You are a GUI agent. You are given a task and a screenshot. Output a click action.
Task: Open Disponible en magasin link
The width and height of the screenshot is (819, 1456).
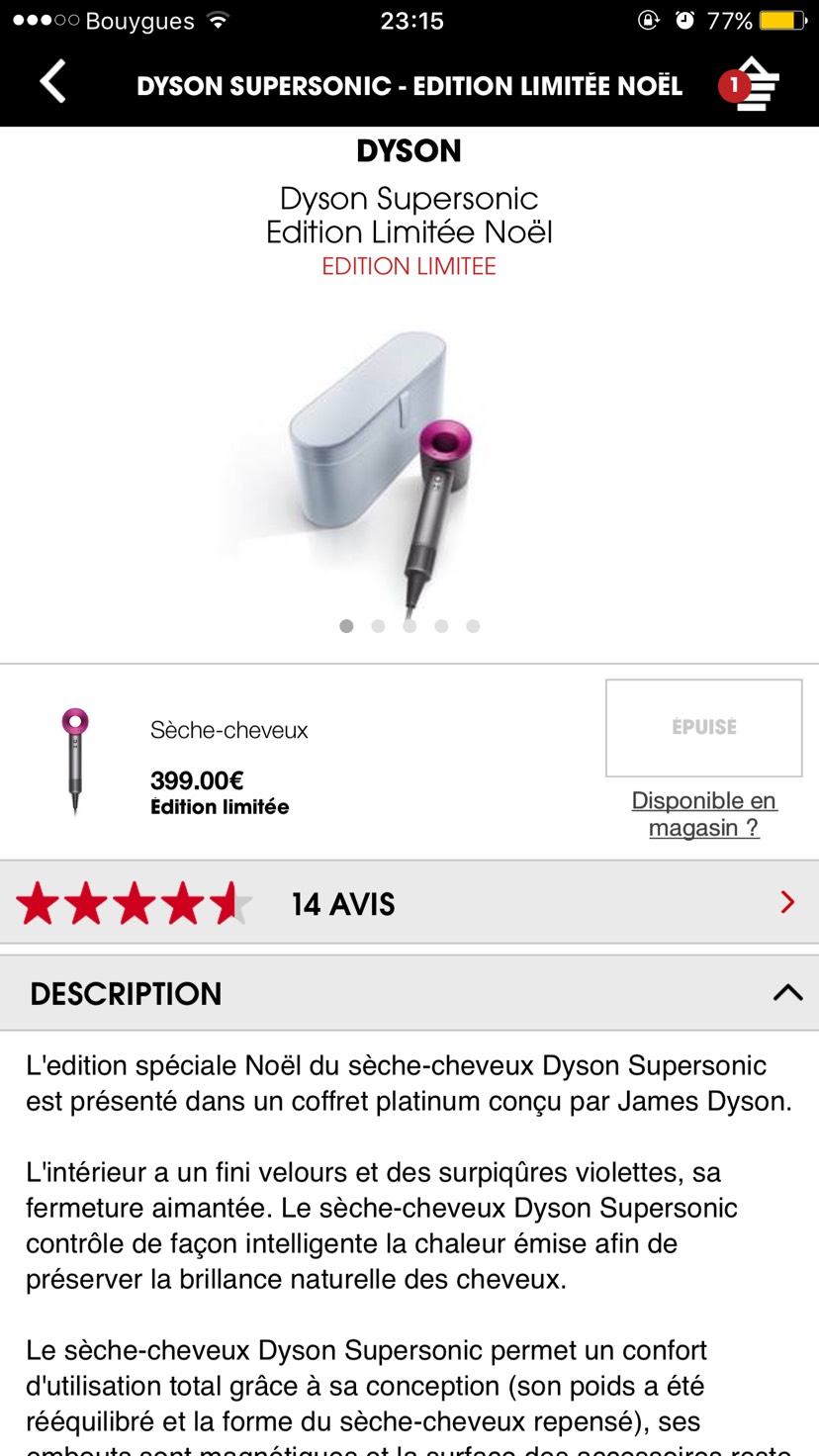pyautogui.click(x=704, y=814)
